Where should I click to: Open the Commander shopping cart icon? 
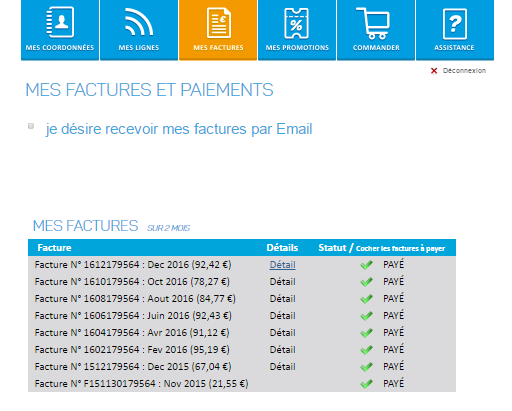coord(373,23)
